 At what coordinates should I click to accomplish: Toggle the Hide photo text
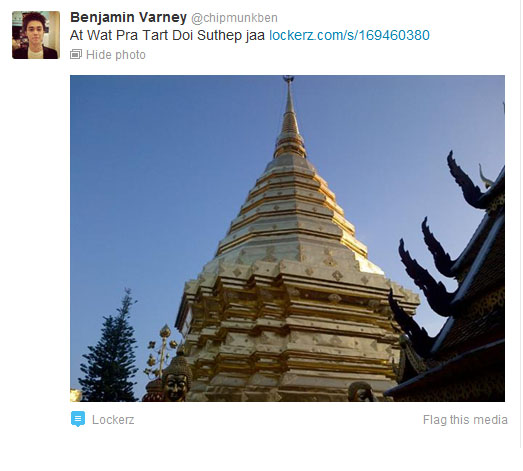tap(116, 55)
